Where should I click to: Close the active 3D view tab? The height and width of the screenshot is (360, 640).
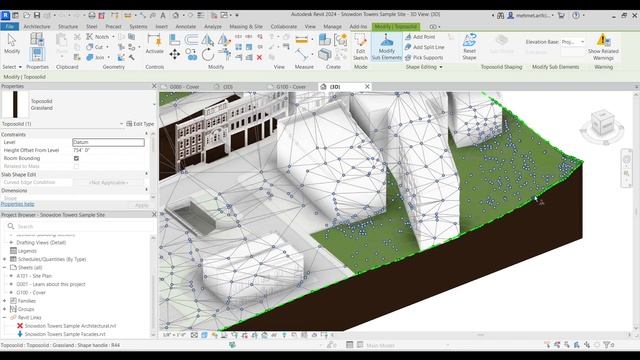point(367,87)
